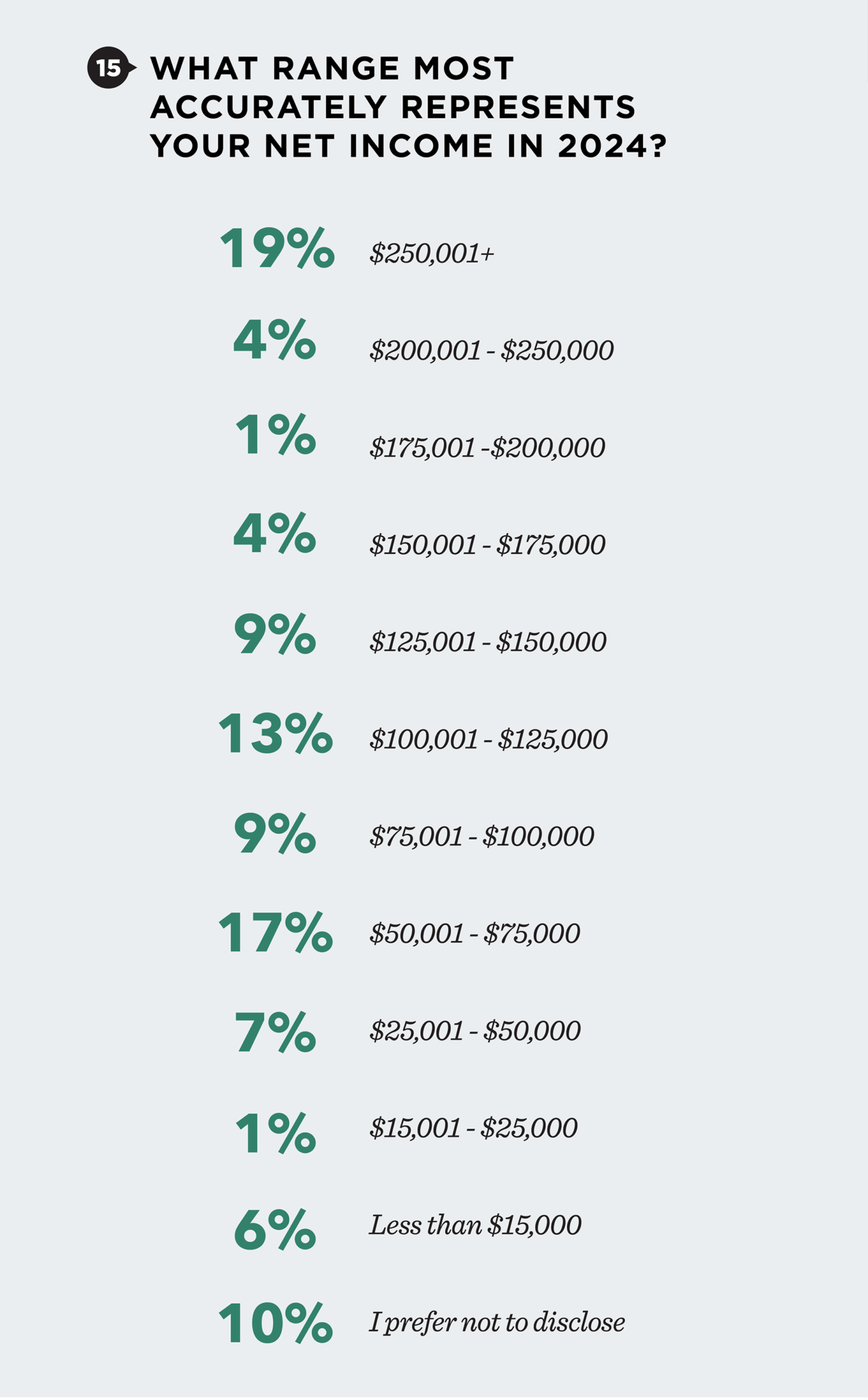Click the black number 15 badge

[x=108, y=68]
